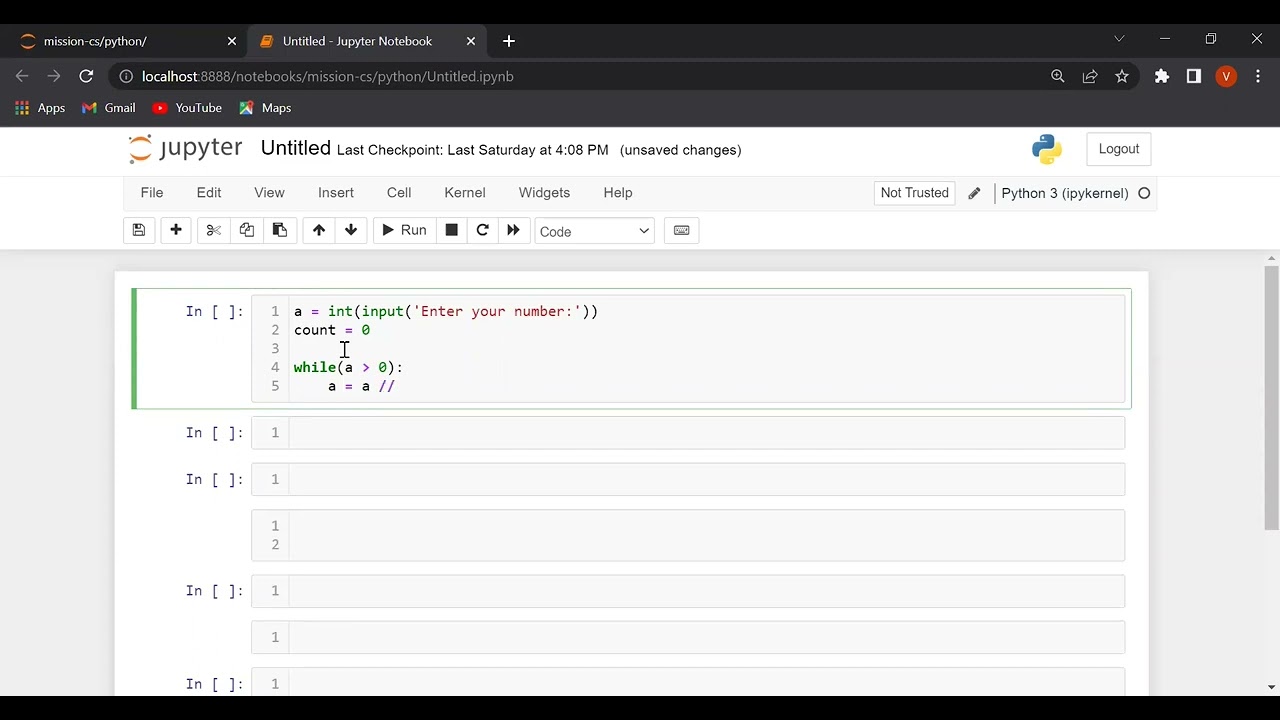Restart the kernel icon
Image resolution: width=1280 pixels, height=720 pixels.
[x=482, y=230]
